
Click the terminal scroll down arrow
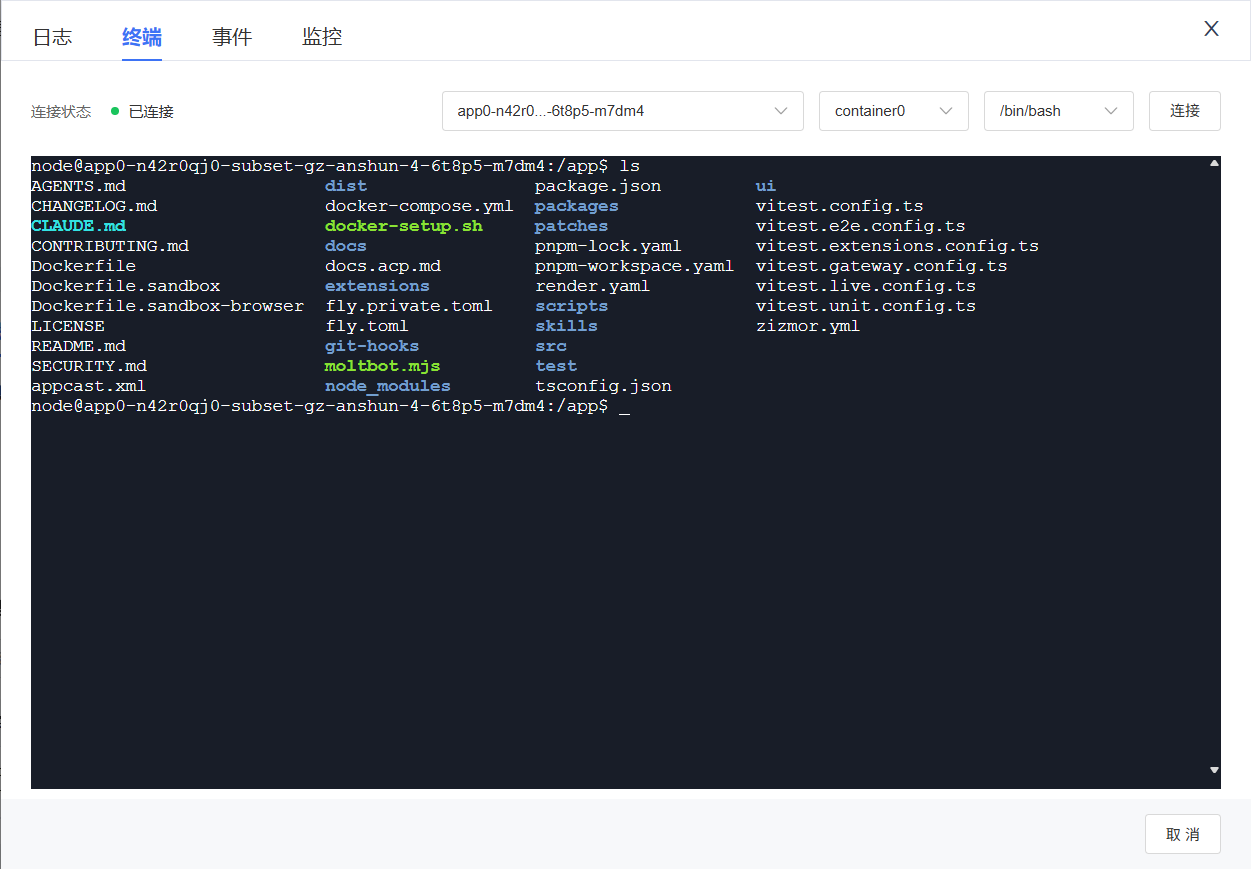(1214, 770)
